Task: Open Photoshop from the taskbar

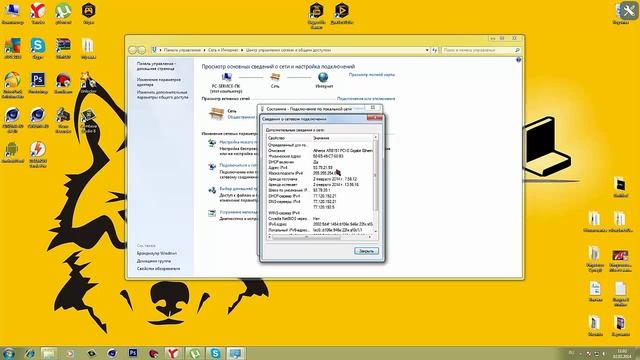Action: 133,353
